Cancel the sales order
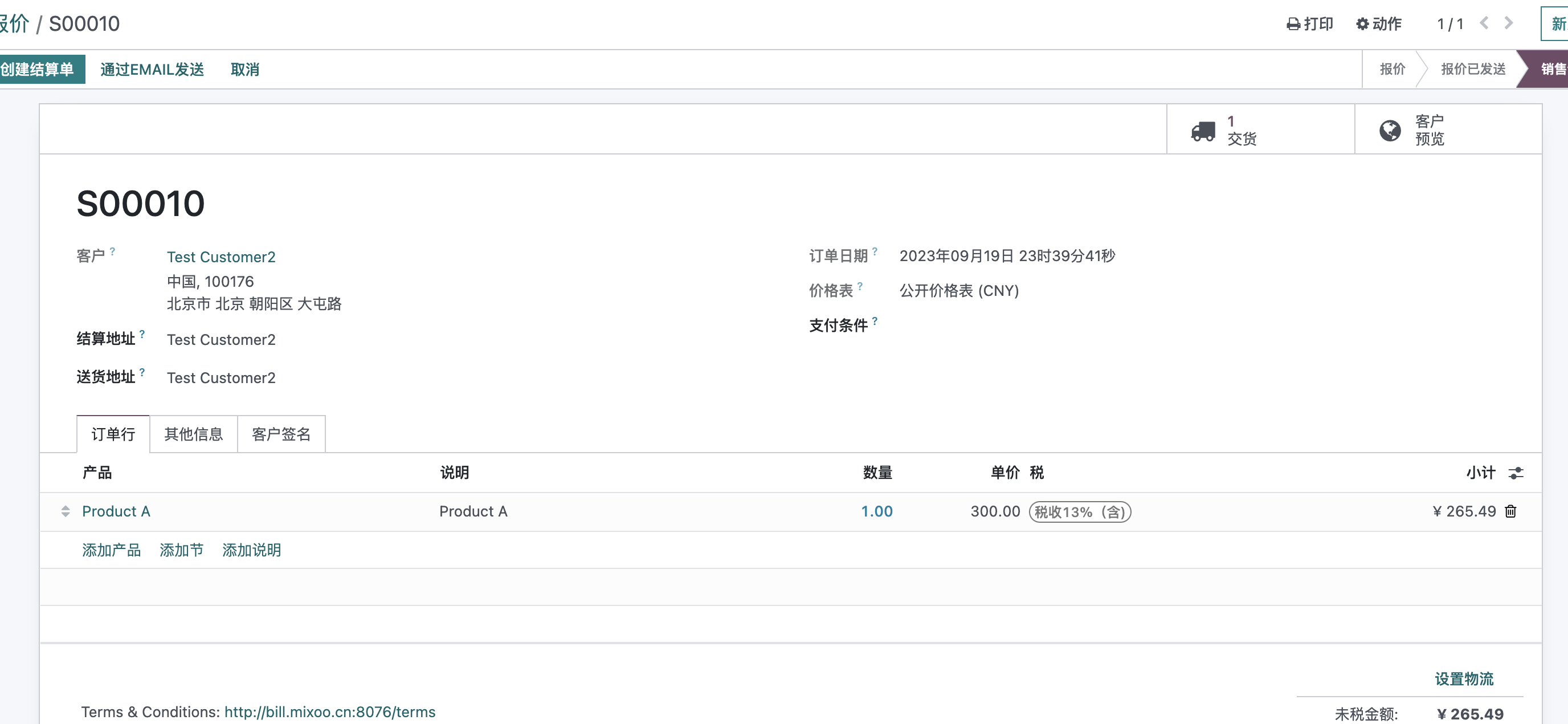This screenshot has height=724, width=1568. coord(246,70)
